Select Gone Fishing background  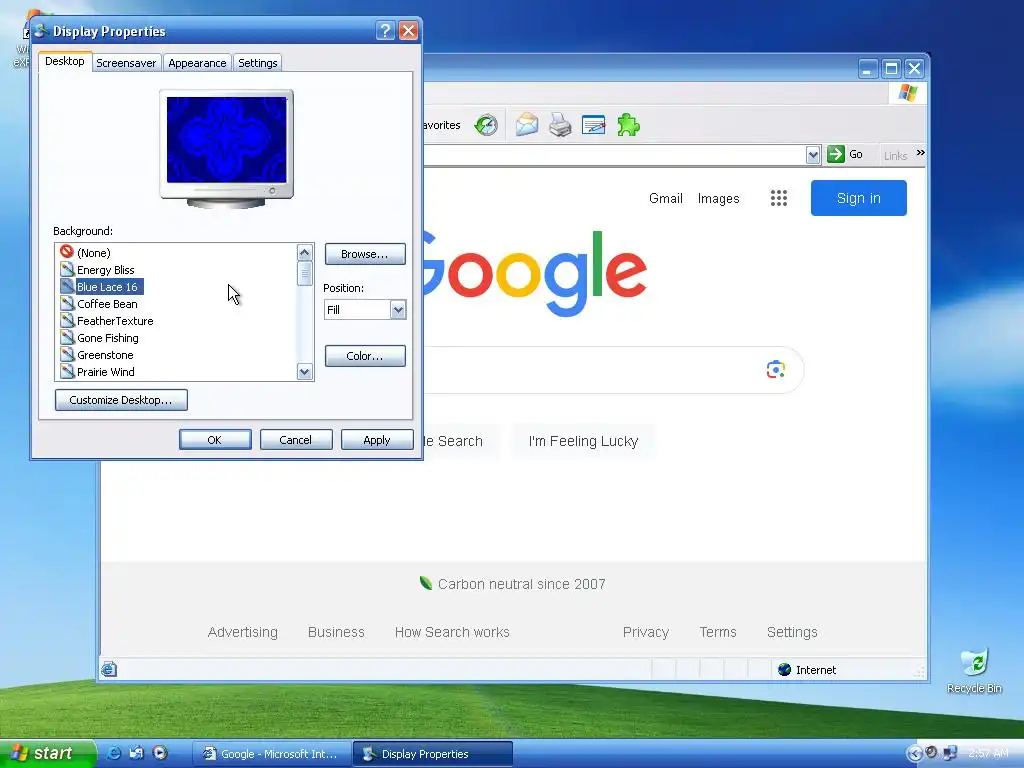pos(108,338)
